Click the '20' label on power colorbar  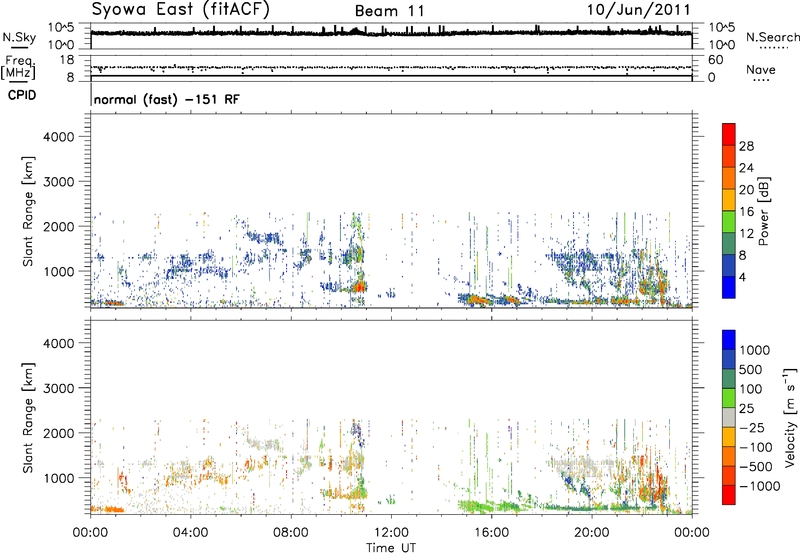(746, 190)
